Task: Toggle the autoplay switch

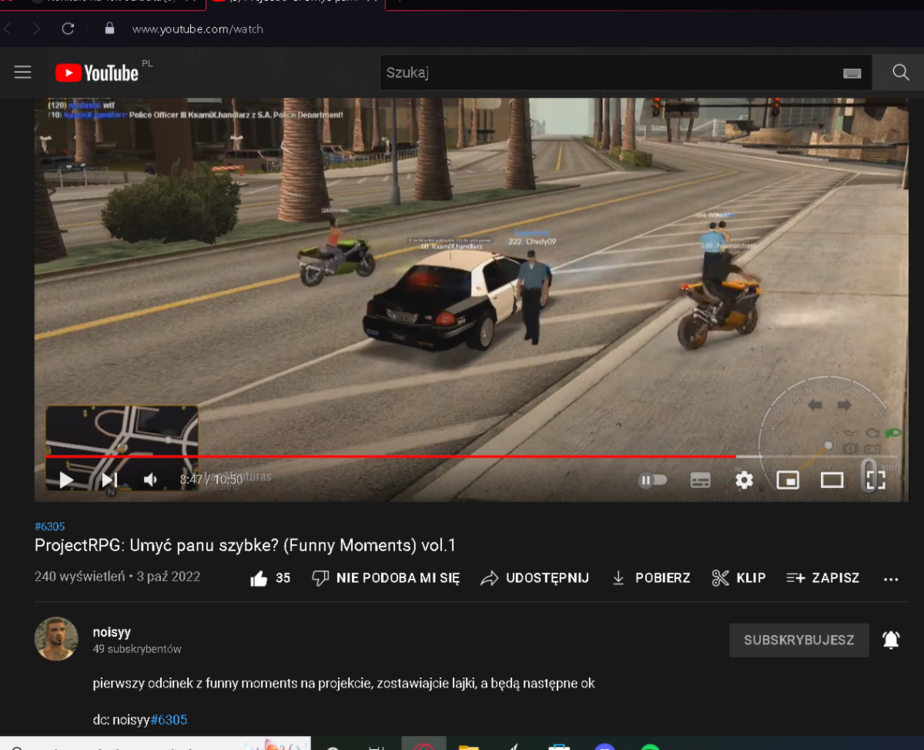Action: pyautogui.click(x=652, y=480)
